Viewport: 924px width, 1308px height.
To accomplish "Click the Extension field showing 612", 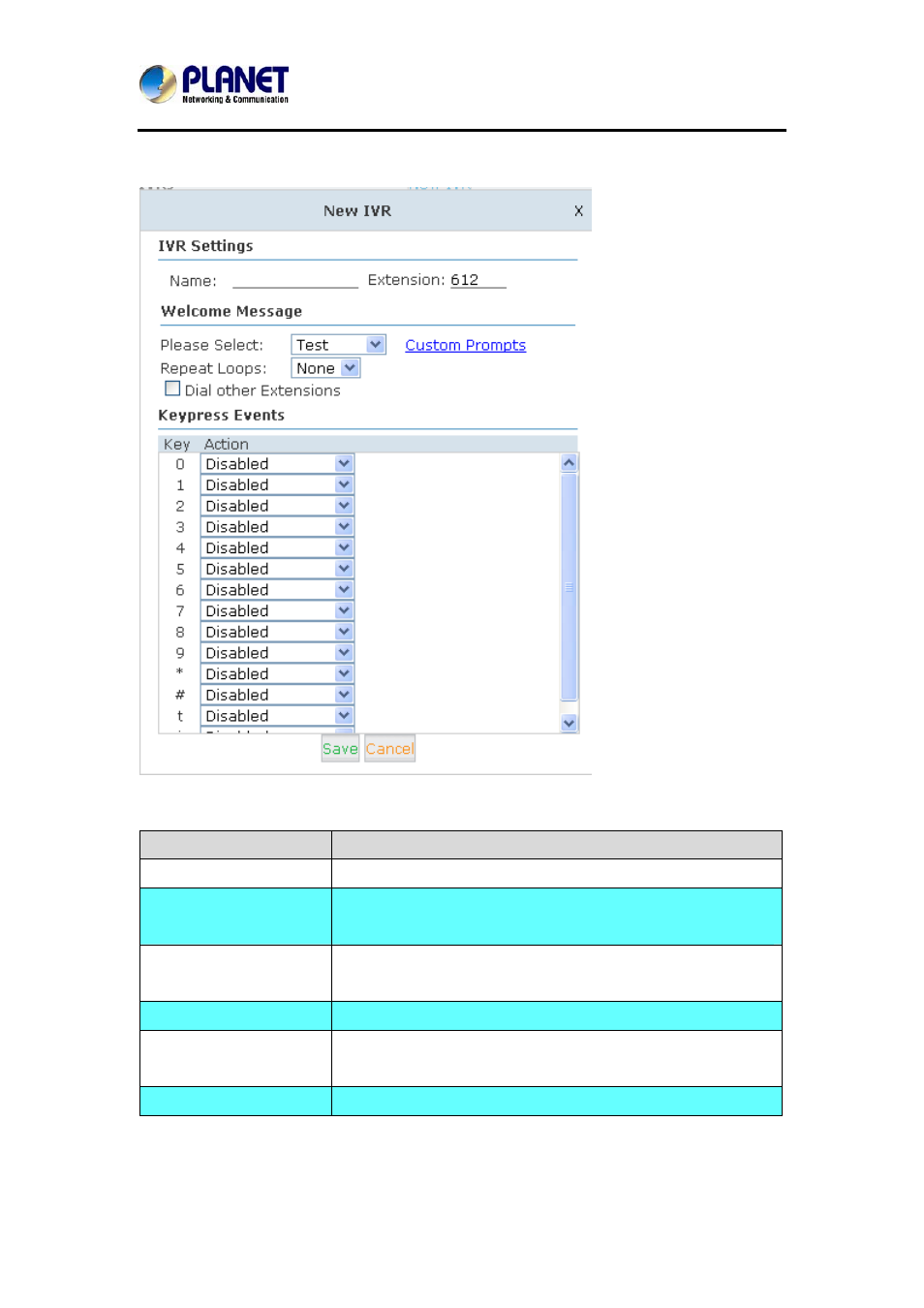I will (477, 280).
